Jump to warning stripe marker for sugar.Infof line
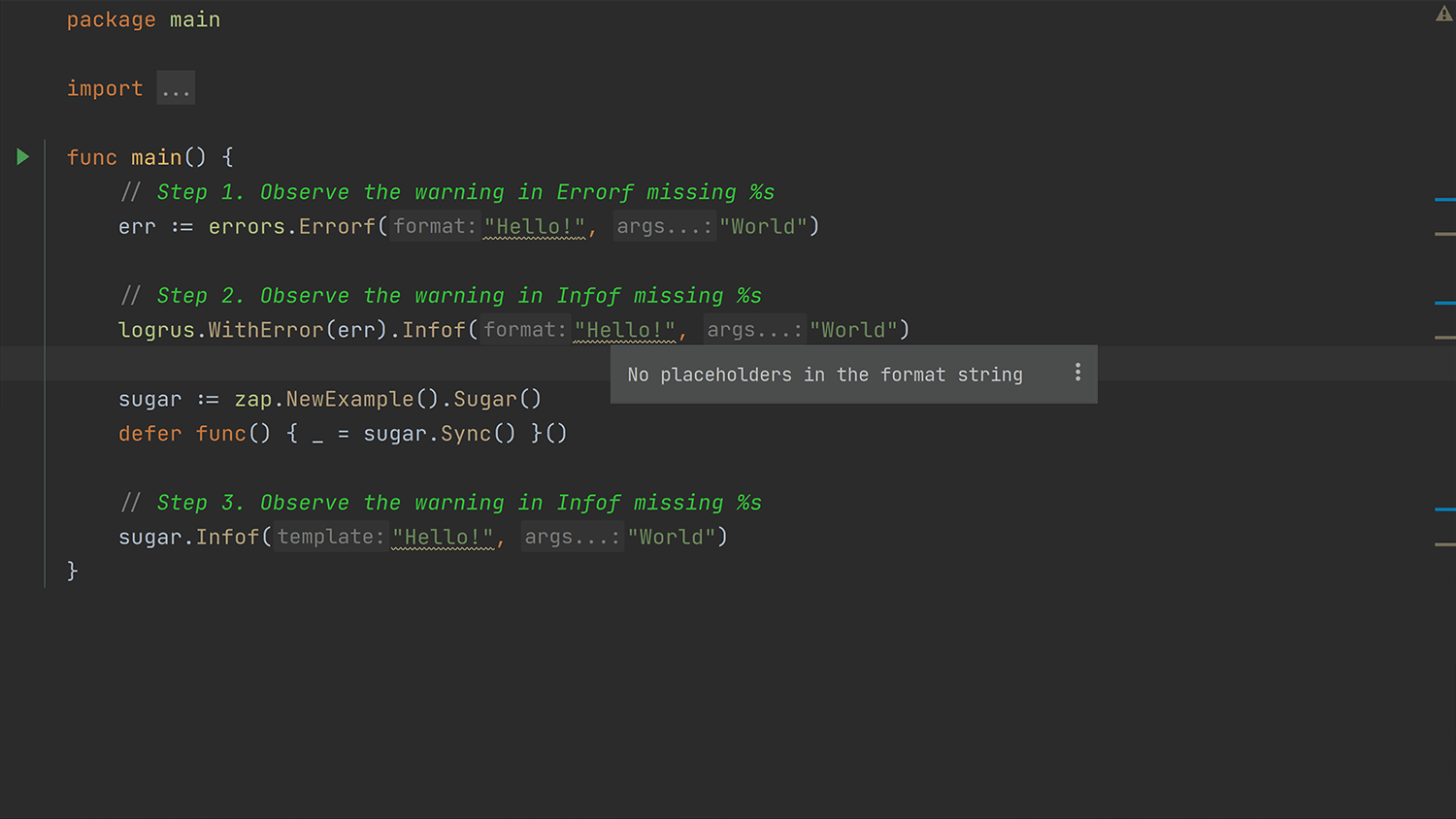This screenshot has height=819, width=1456. [1444, 544]
